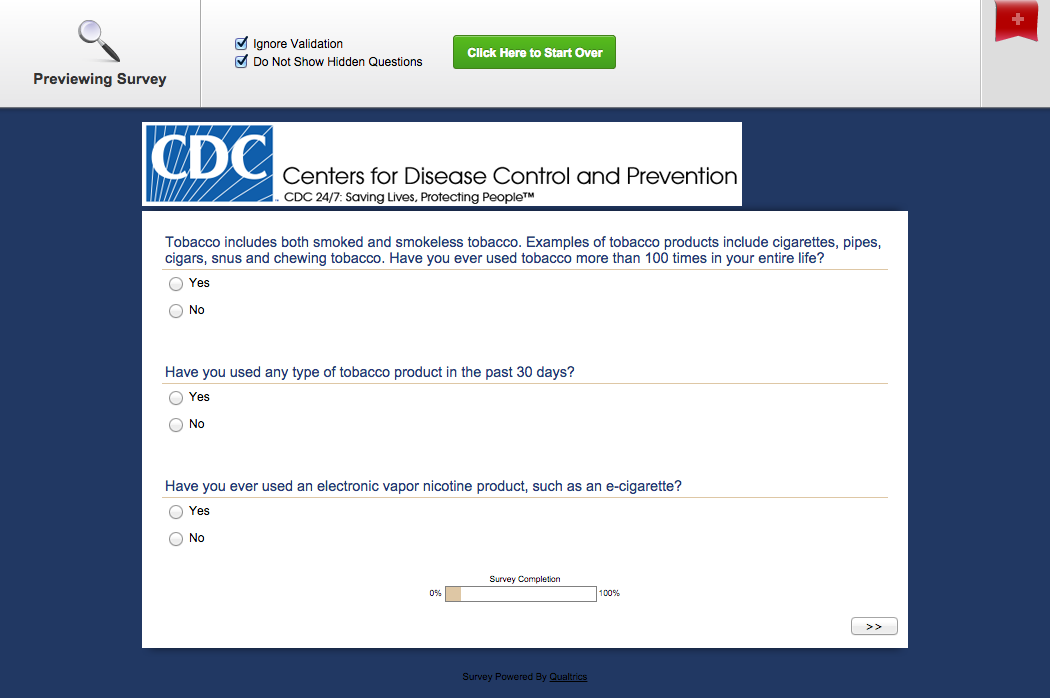1050x698 pixels.
Task: Select Yes for tobacco used 100 times question
Action: [176, 284]
